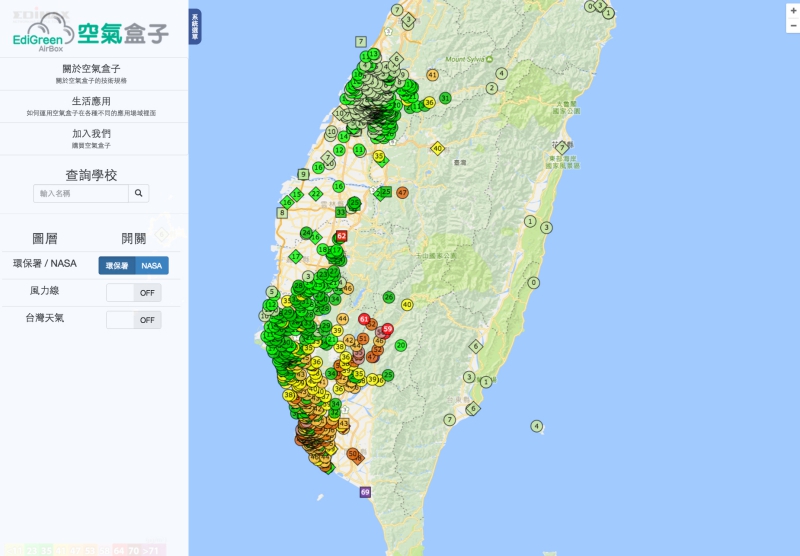The width and height of the screenshot is (800, 556).
Task: Open the 關於空氣盒子 page
Action: pos(91,73)
